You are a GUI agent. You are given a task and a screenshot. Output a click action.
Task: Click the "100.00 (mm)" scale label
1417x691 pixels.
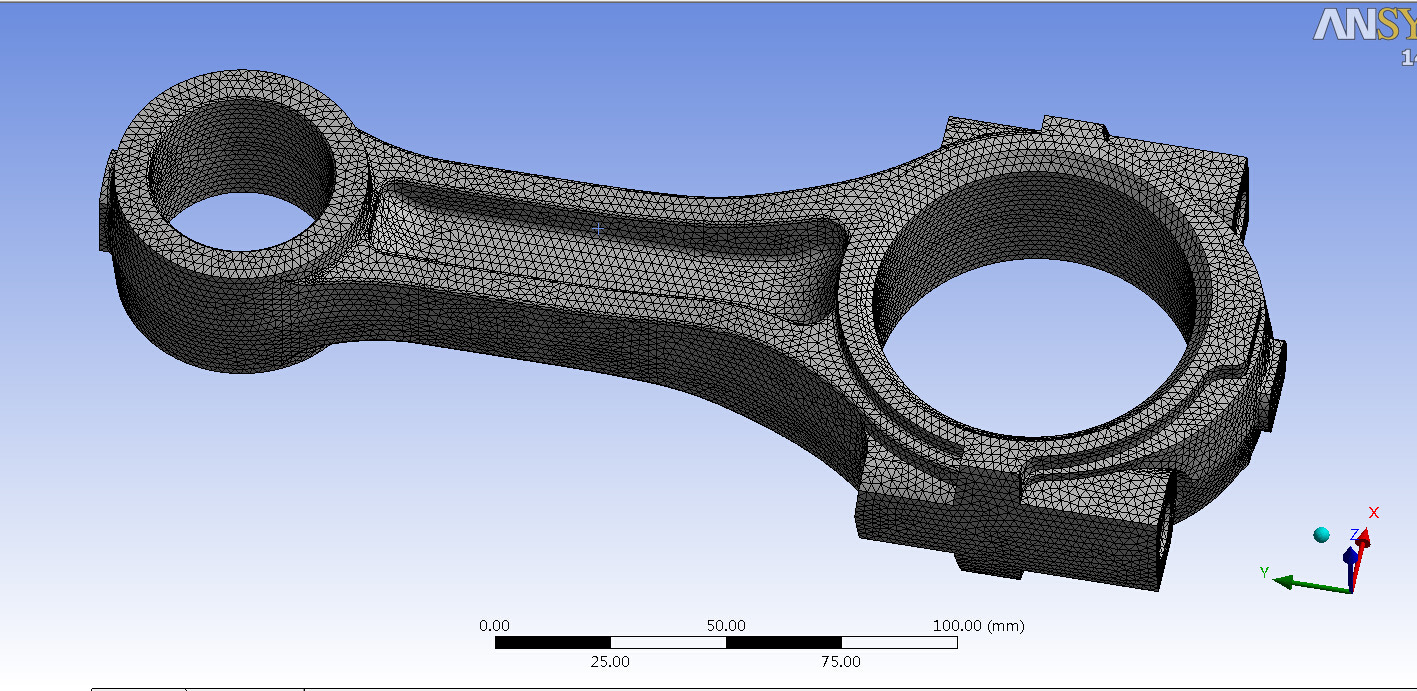pos(979,626)
